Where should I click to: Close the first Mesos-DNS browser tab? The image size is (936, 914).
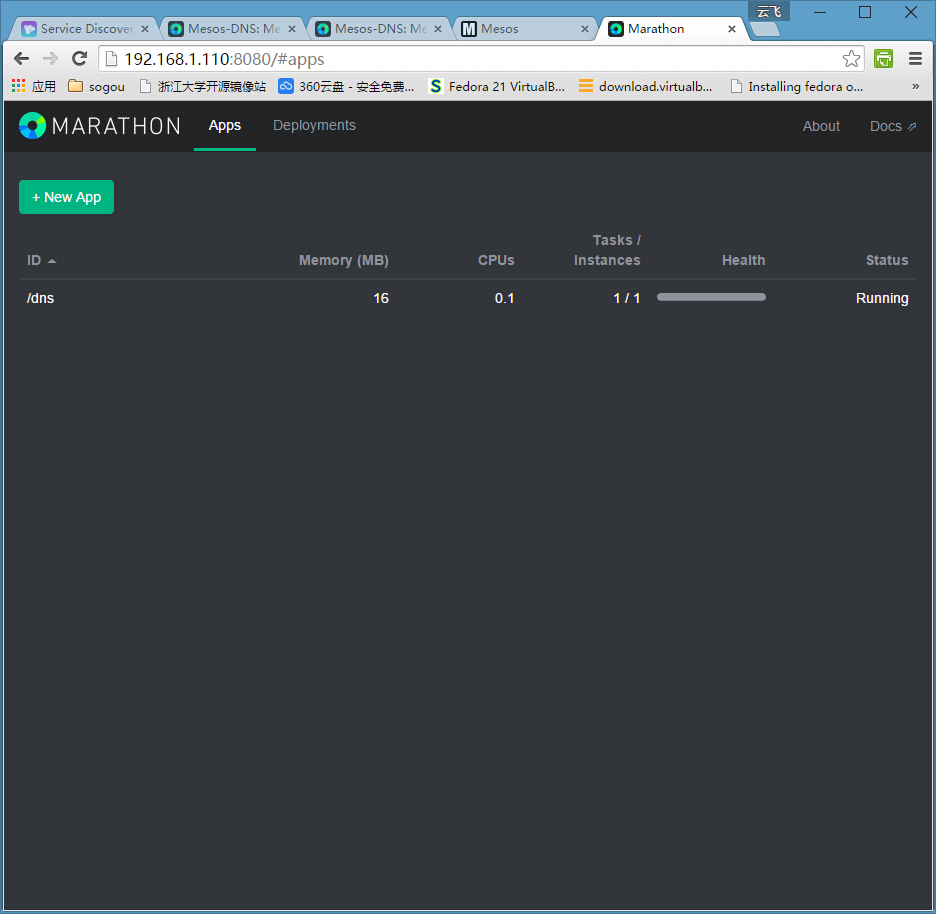pyautogui.click(x=292, y=29)
